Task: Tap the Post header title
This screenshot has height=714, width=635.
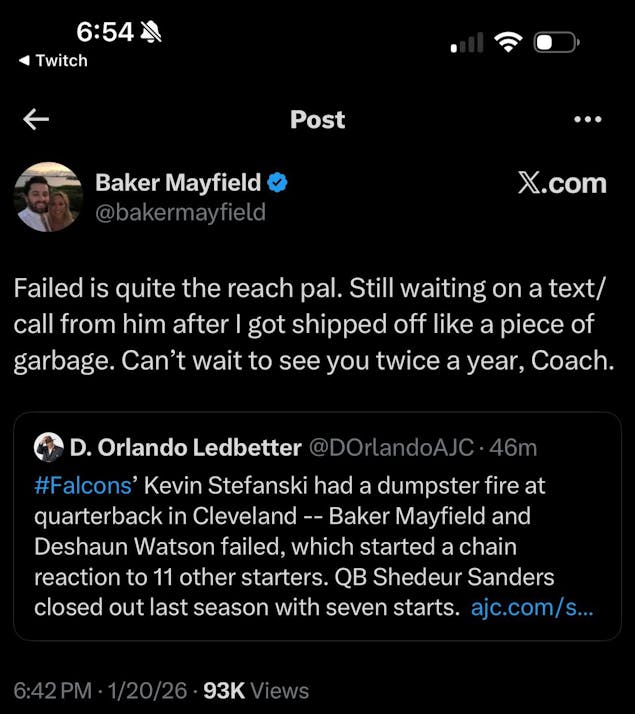Action: click(317, 119)
